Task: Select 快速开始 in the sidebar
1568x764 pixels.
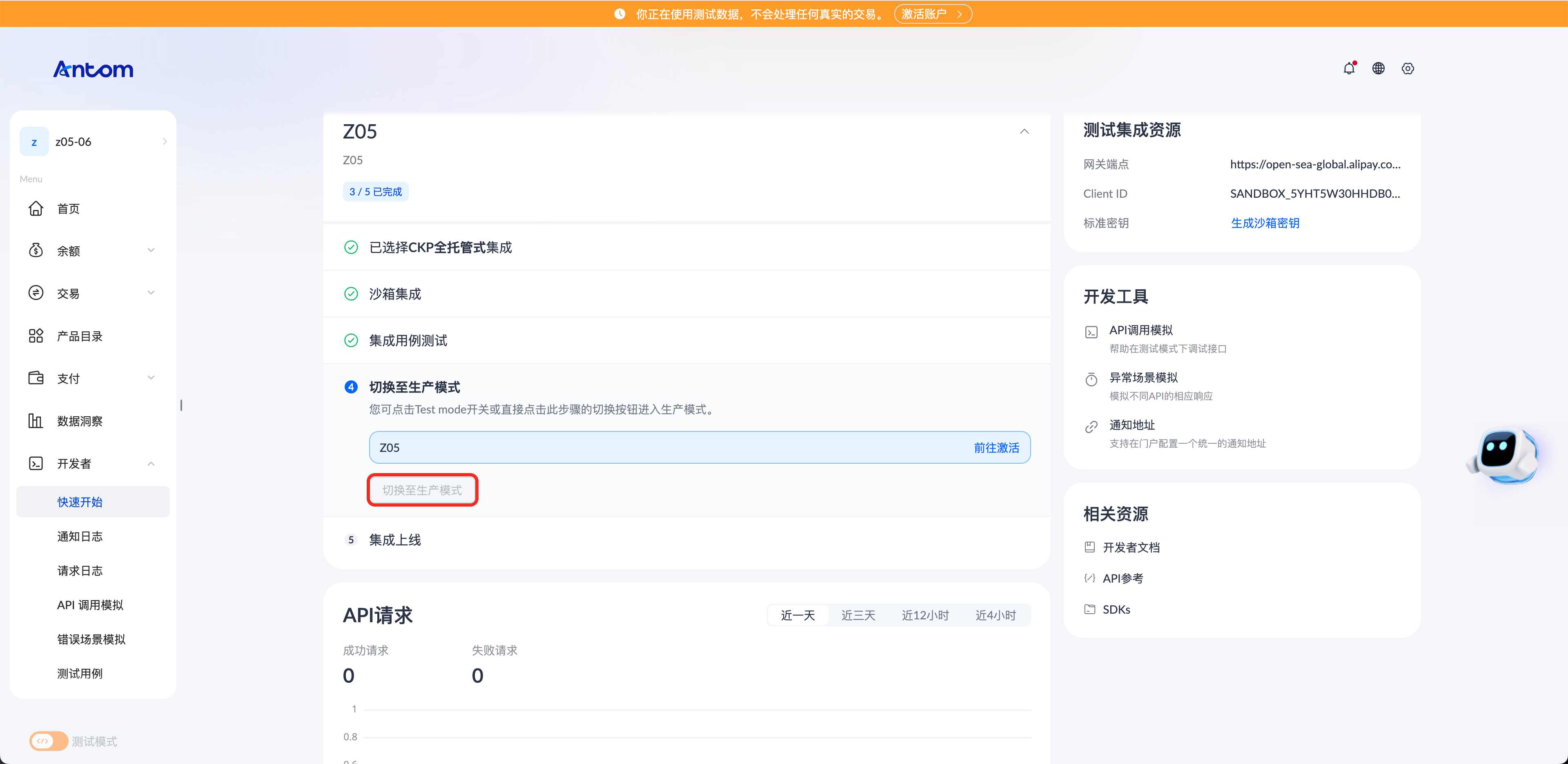Action: click(93, 501)
